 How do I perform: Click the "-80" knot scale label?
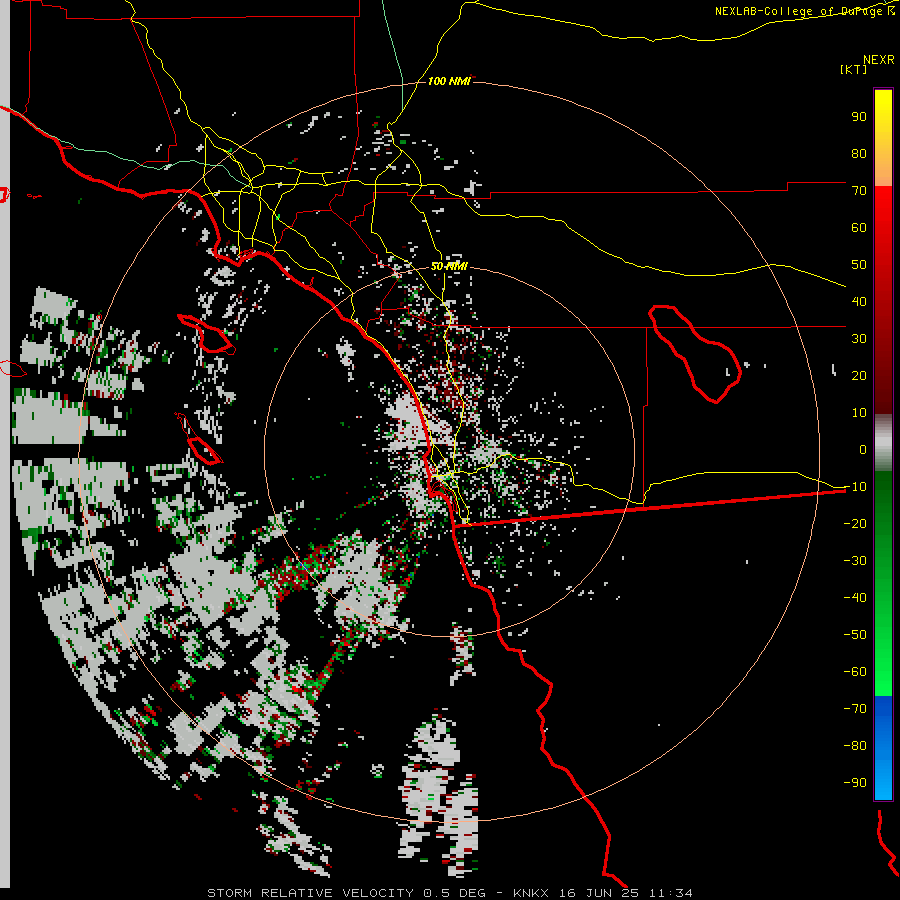click(x=855, y=746)
